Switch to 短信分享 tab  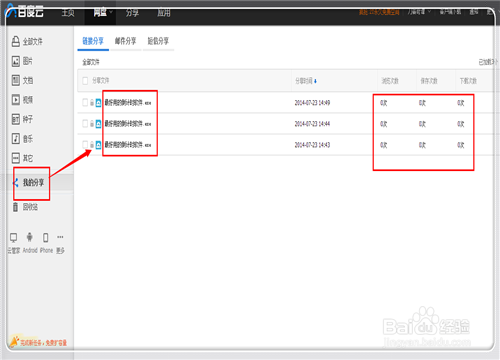pos(158,41)
